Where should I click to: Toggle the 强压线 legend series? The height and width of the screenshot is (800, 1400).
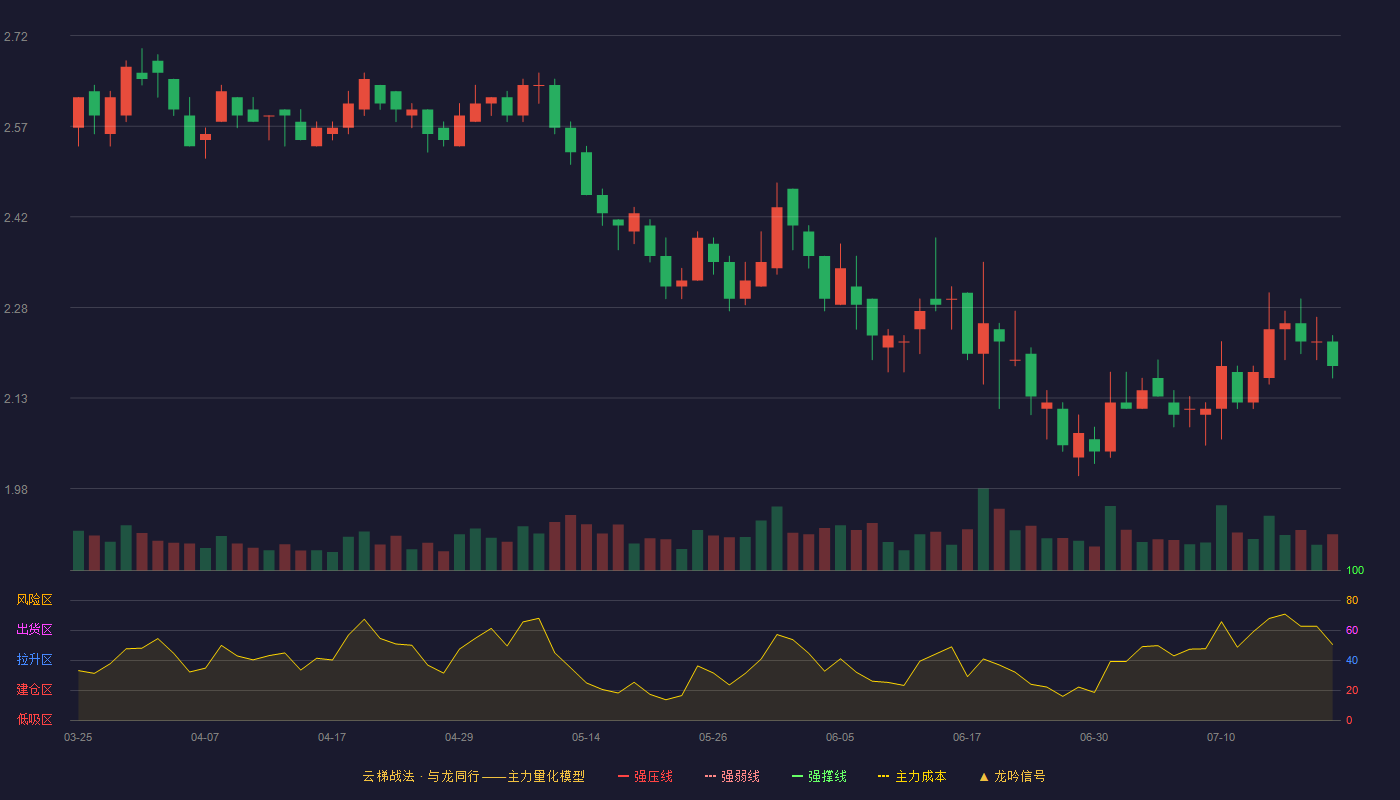pos(646,776)
